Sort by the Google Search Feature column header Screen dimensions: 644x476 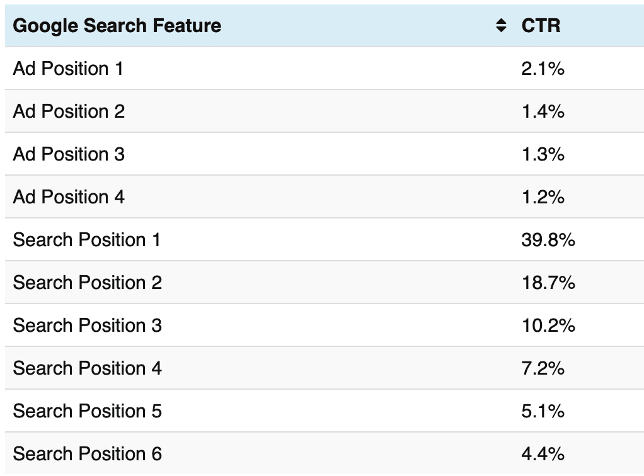(x=117, y=26)
